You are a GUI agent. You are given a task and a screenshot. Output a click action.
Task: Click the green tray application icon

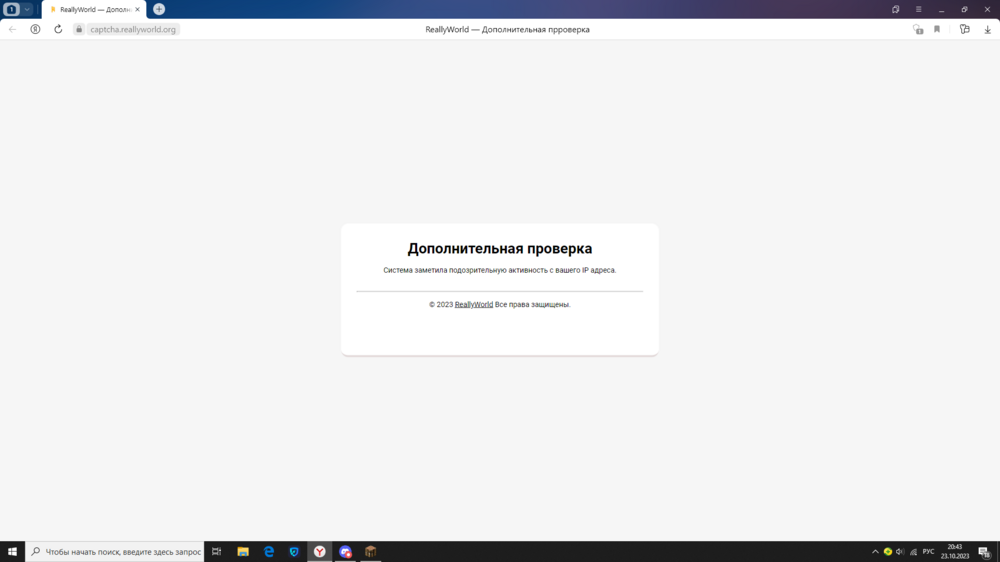[888, 552]
